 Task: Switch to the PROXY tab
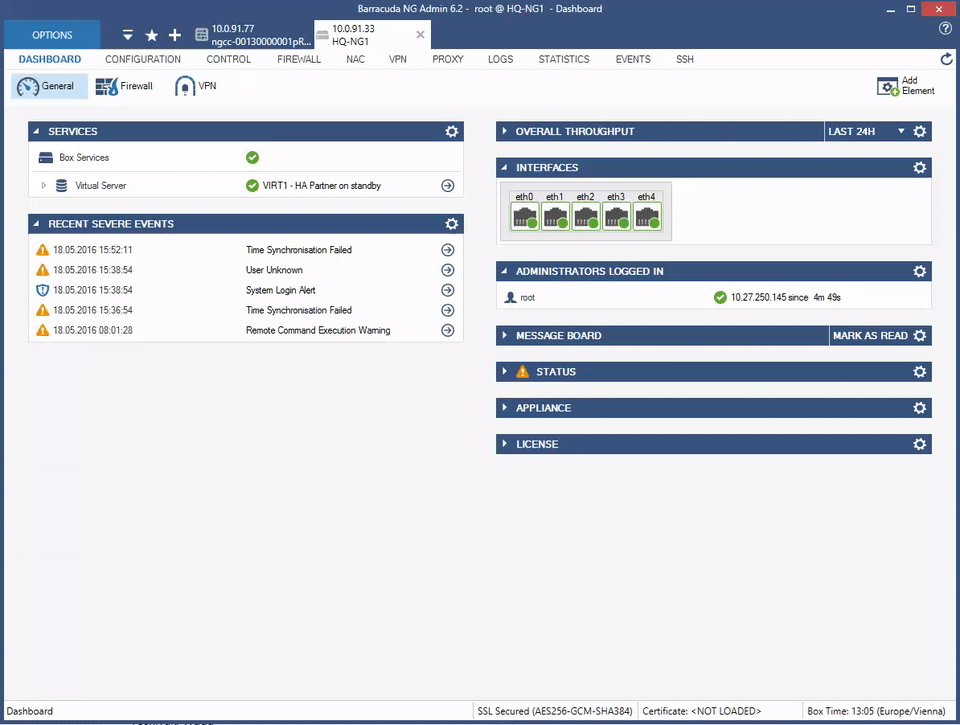[448, 59]
